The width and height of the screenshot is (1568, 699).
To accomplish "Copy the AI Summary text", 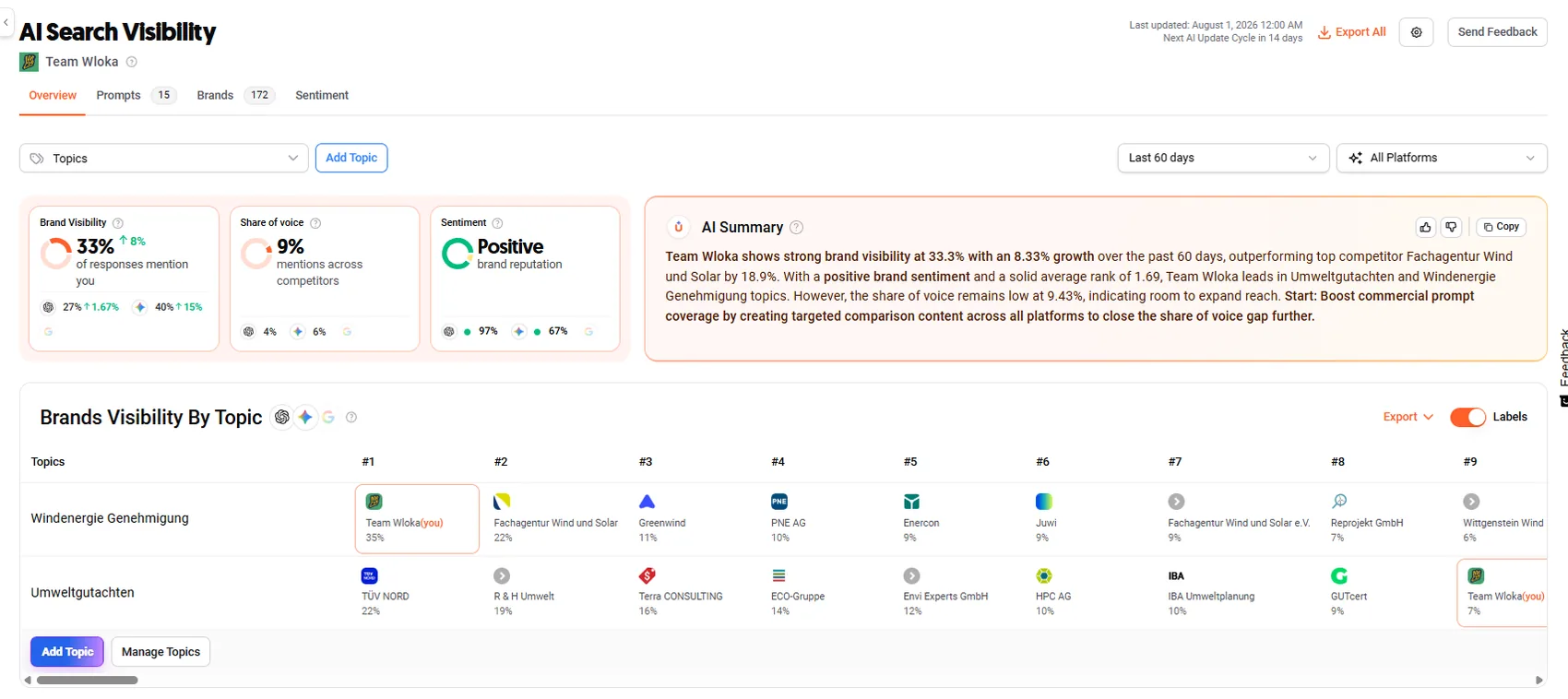I will [x=1502, y=227].
